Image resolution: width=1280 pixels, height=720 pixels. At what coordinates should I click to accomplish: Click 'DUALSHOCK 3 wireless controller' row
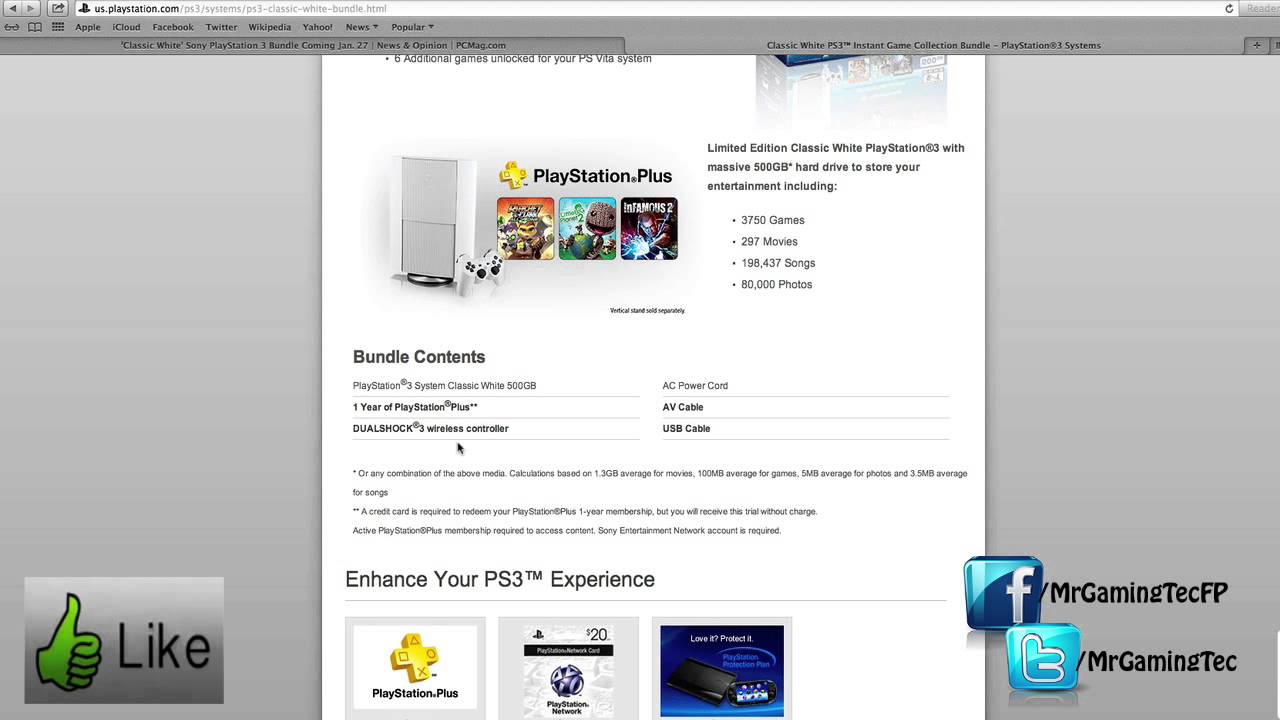tap(496, 428)
